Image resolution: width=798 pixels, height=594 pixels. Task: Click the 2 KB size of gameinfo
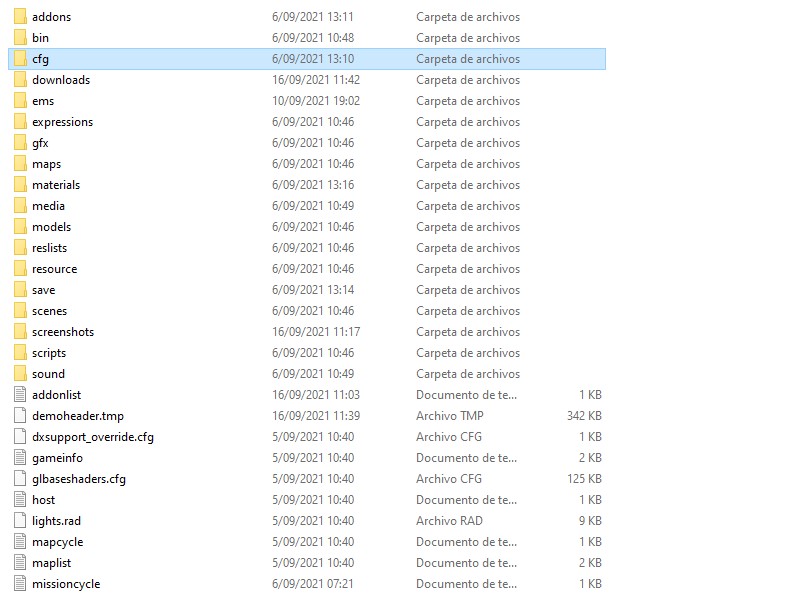point(590,458)
